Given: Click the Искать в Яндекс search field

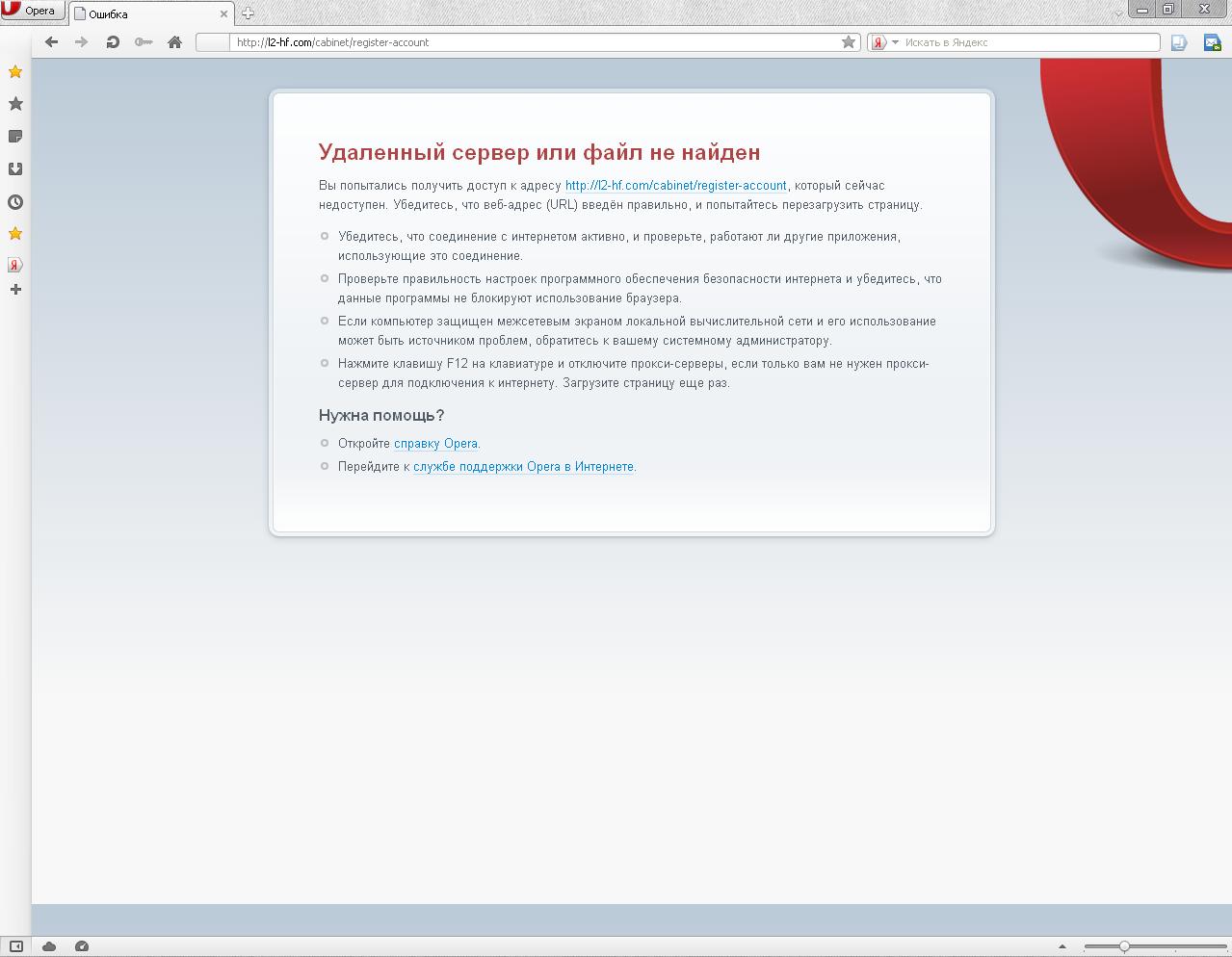Looking at the screenshot, I should [1030, 42].
